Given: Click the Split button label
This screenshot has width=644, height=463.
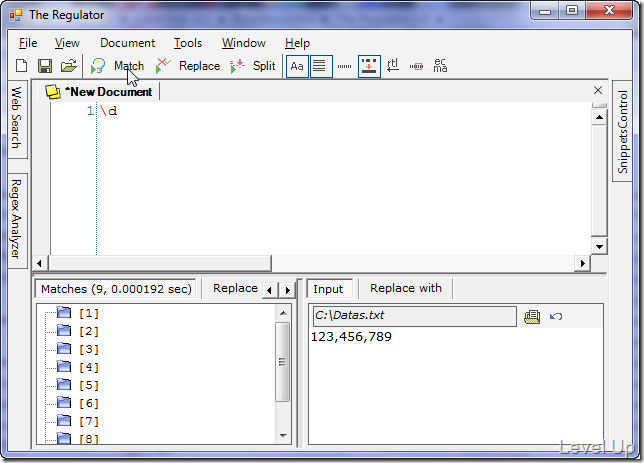Looking at the screenshot, I should [264, 66].
